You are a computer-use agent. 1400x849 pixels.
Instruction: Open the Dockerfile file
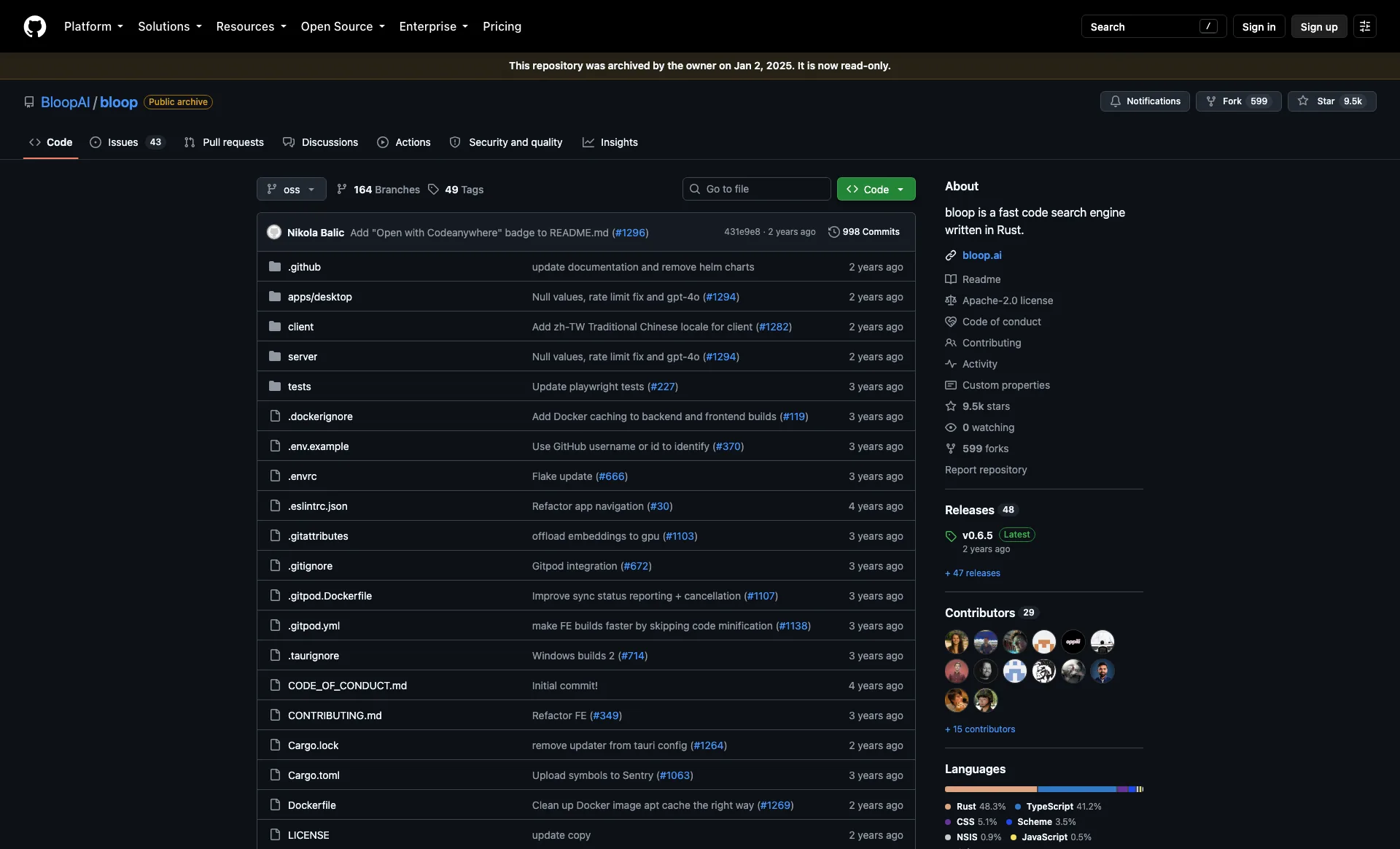[x=311, y=805]
